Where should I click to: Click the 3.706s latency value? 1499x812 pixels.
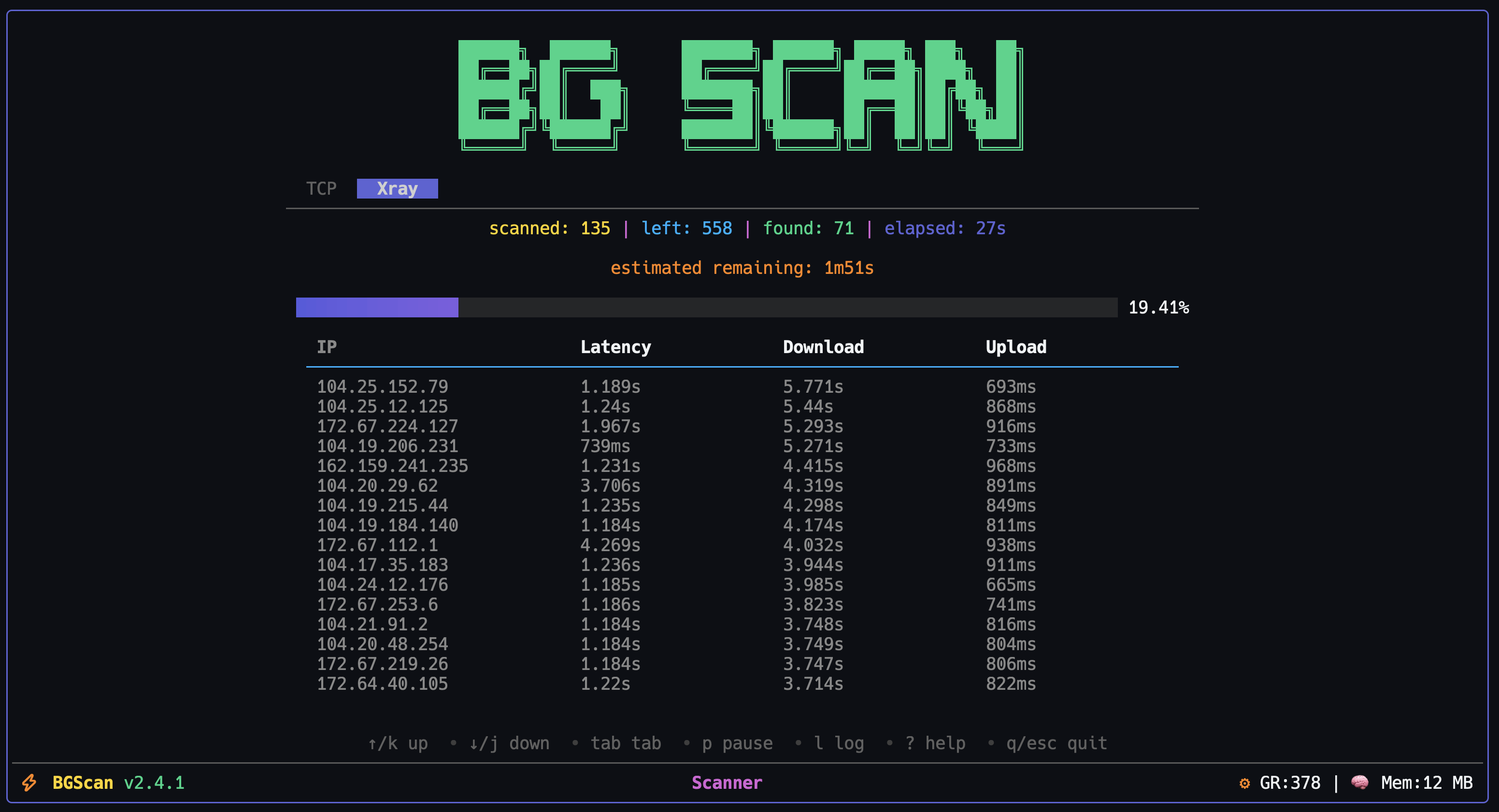click(611, 485)
